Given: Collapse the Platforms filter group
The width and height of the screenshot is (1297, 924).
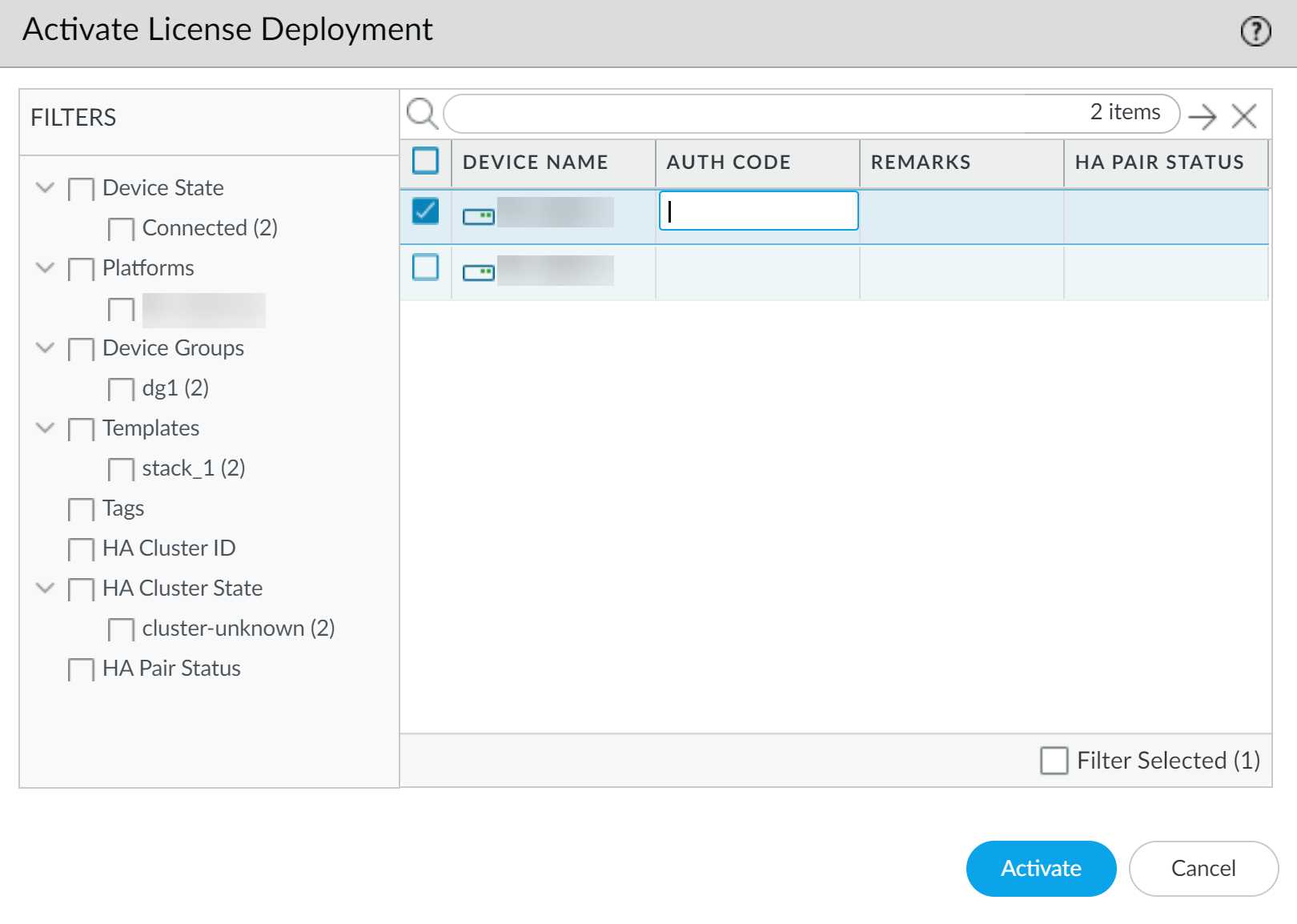Looking at the screenshot, I should [x=46, y=267].
